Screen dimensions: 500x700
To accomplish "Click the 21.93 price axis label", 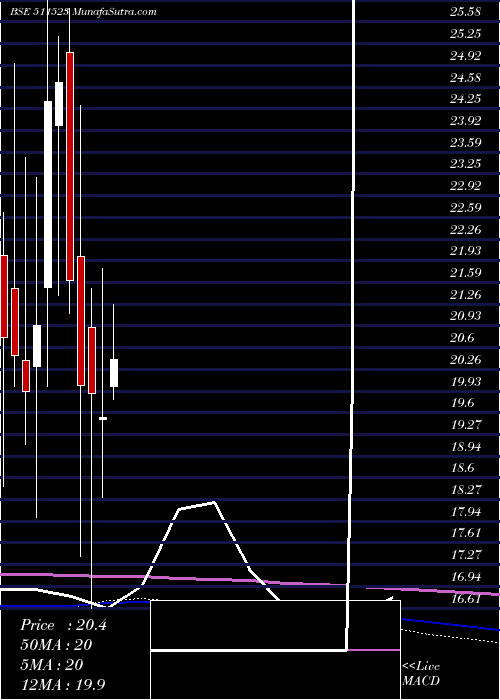I will 466,251.
